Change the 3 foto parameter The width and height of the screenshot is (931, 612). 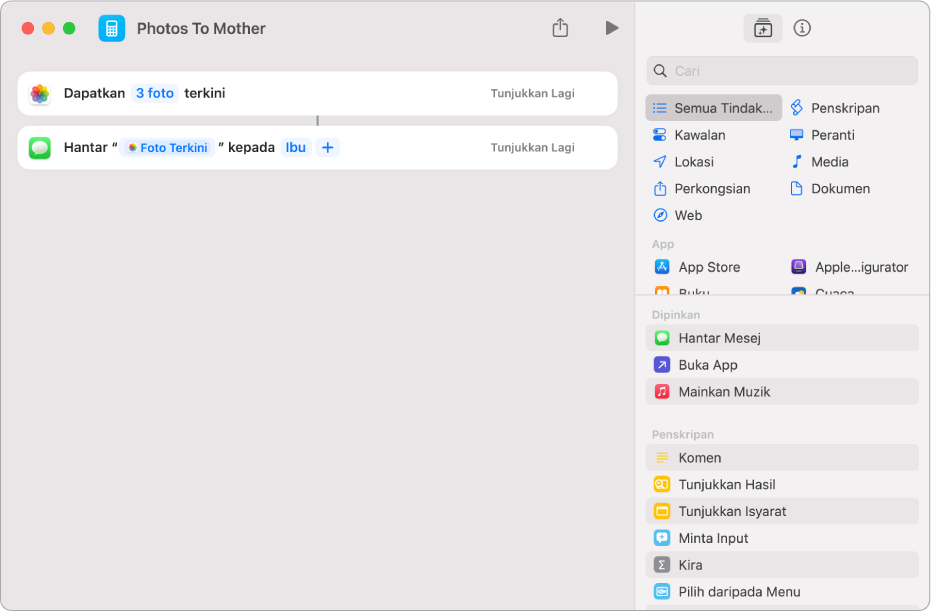154,93
